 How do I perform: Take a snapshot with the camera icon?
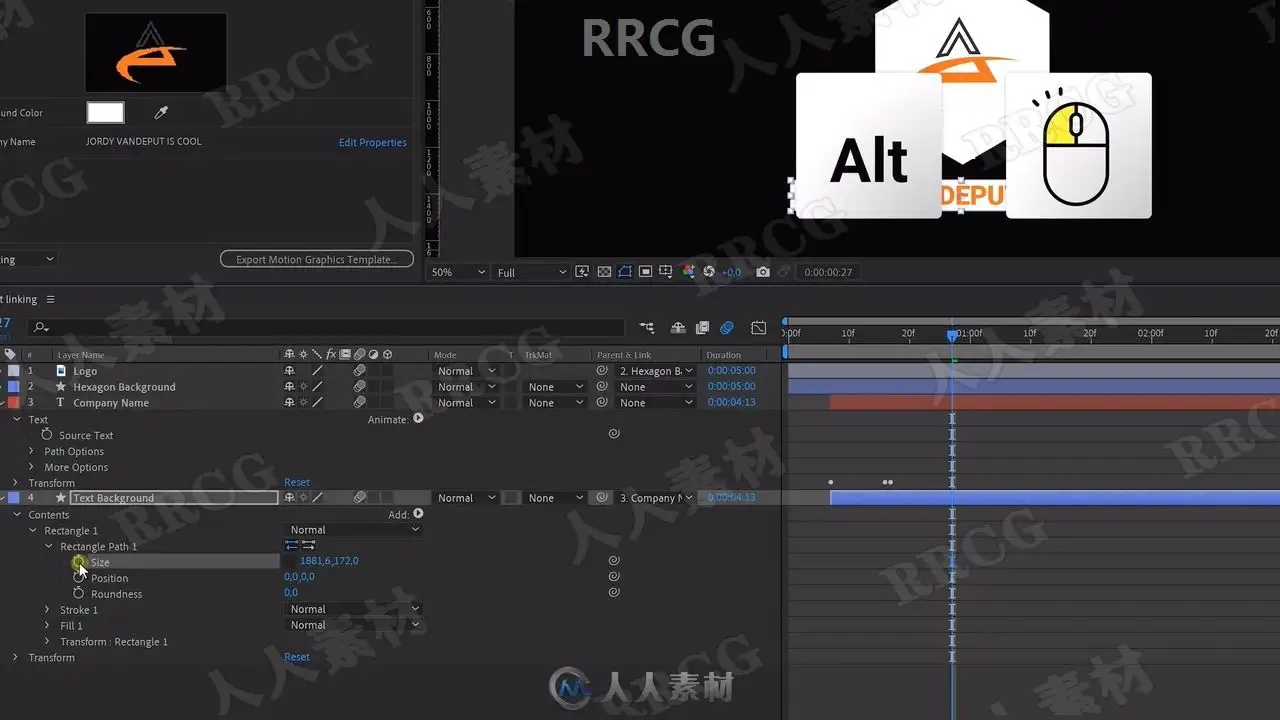coord(763,272)
